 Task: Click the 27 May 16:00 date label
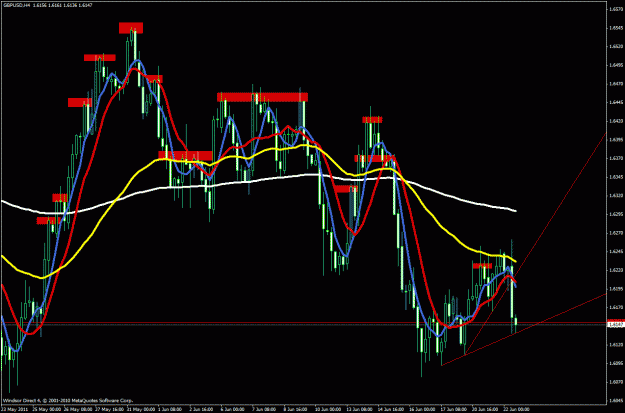click(108, 409)
